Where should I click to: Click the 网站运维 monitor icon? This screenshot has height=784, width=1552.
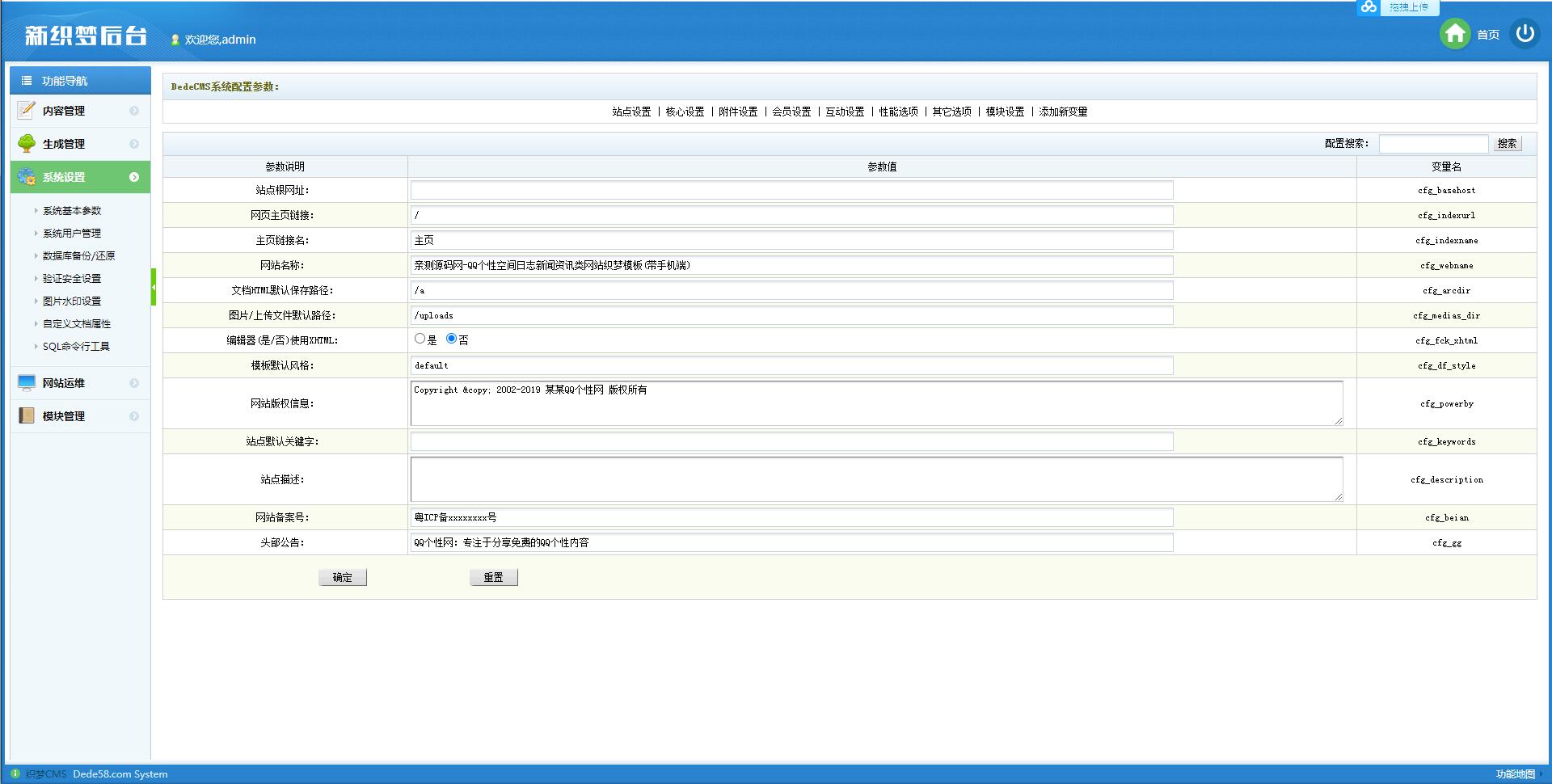pos(27,382)
